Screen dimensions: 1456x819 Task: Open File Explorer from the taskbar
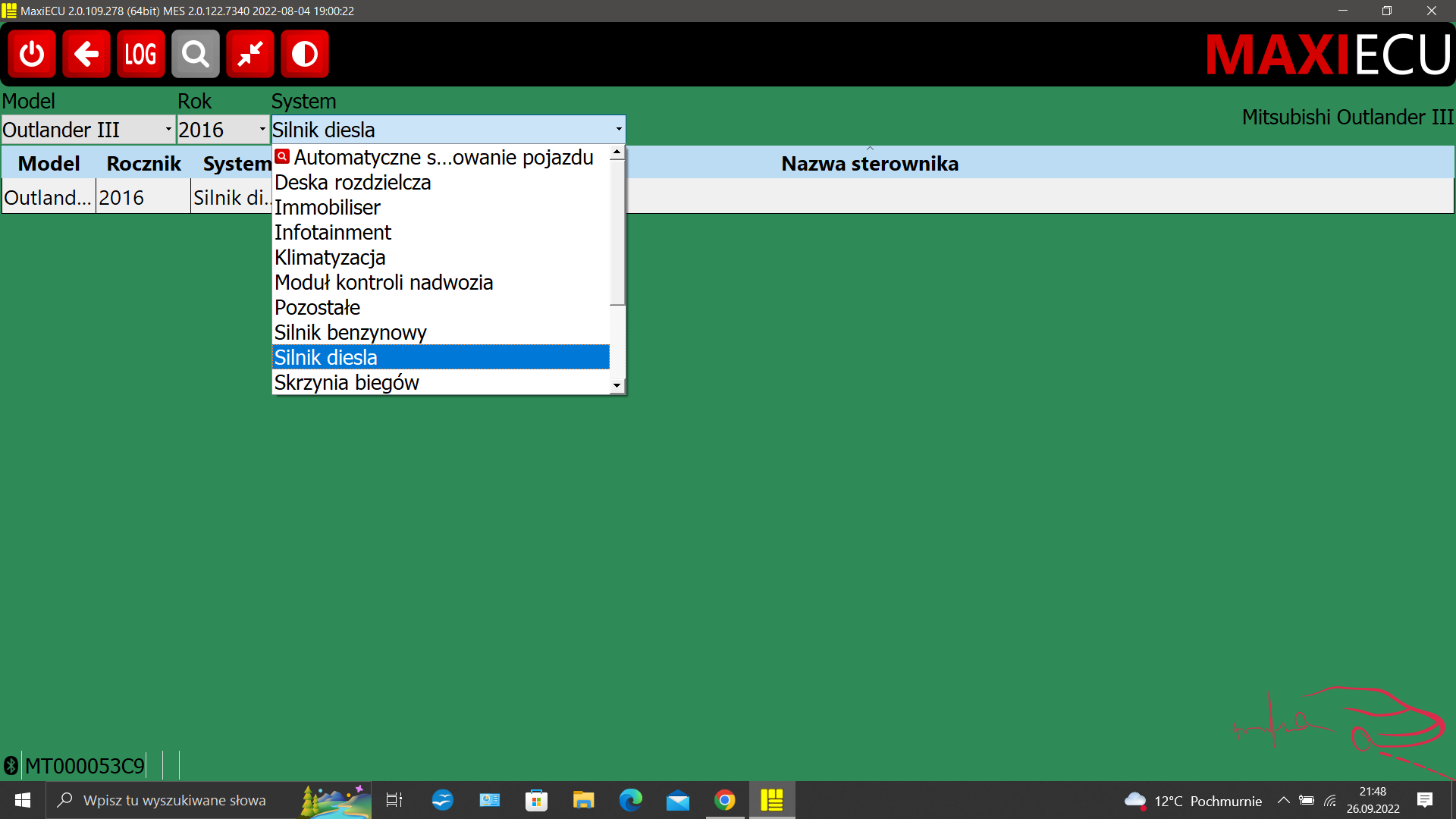583,800
